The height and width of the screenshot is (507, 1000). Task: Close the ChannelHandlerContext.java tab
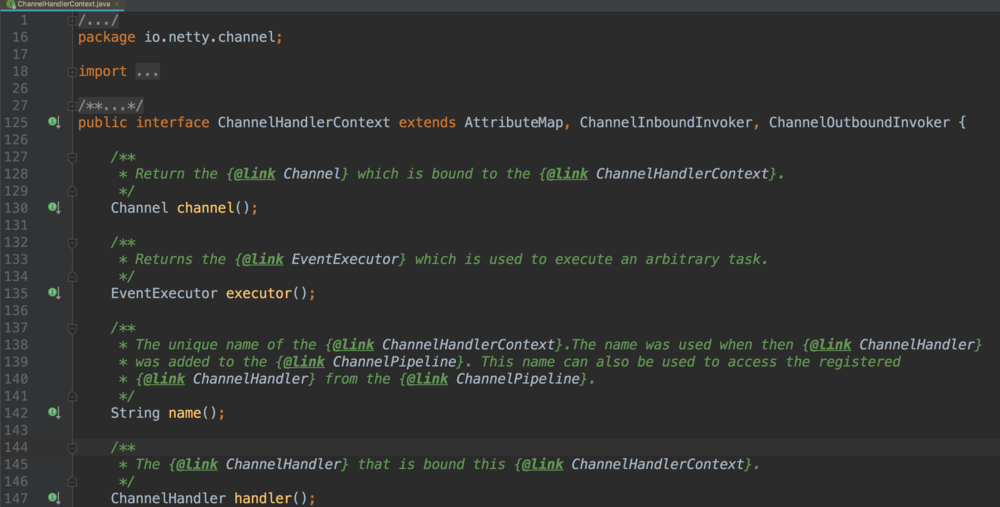coord(119,5)
